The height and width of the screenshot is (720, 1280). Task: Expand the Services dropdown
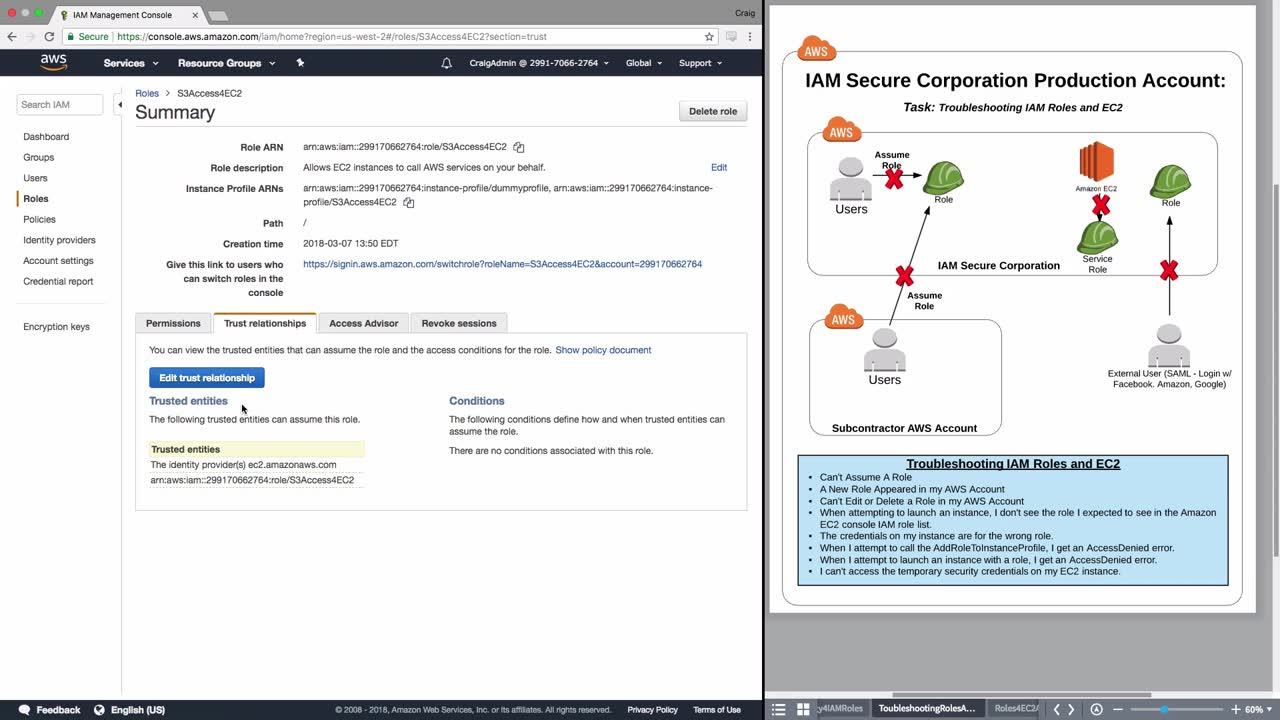(131, 63)
